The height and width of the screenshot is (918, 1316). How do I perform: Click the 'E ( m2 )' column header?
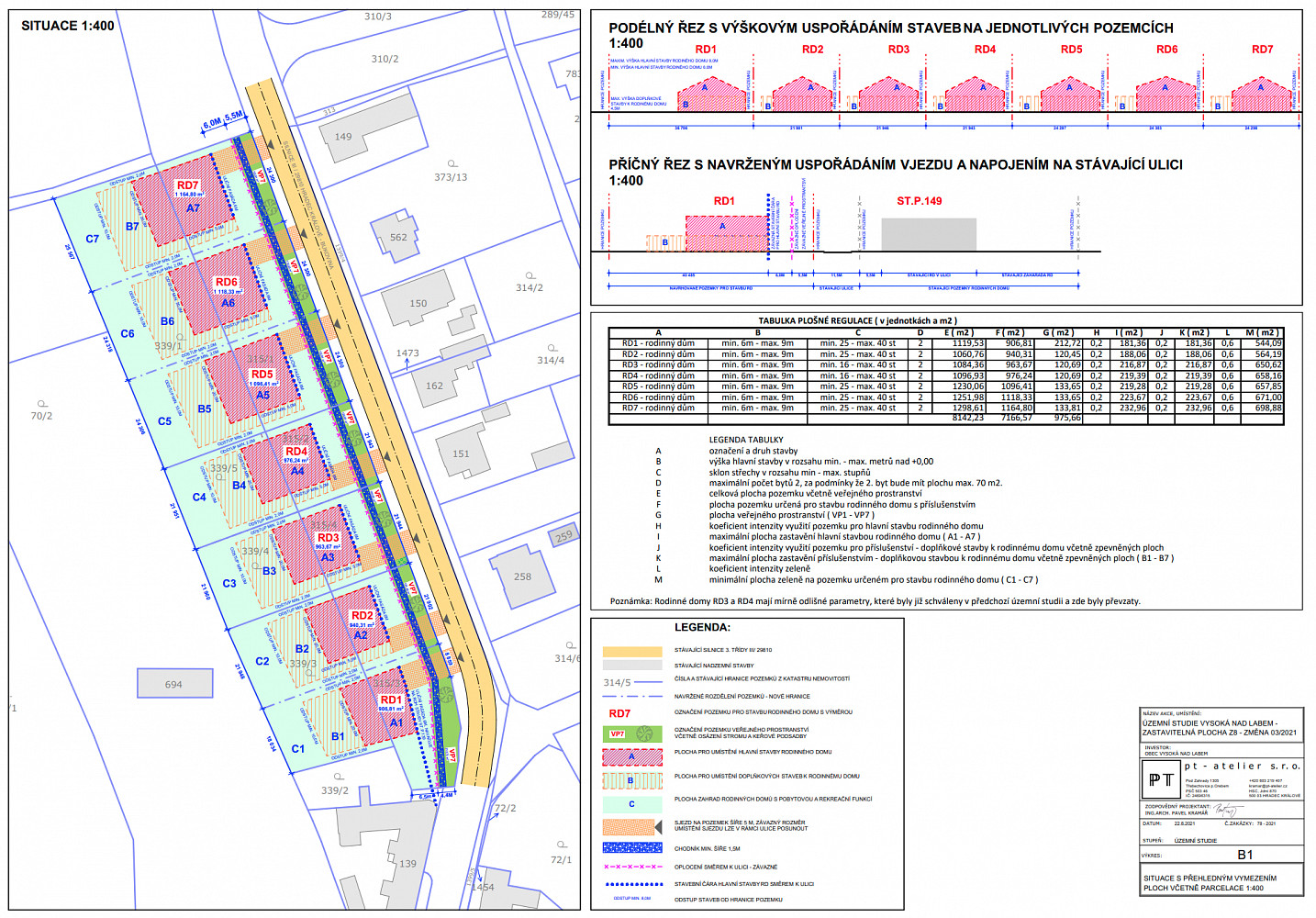[x=959, y=332]
